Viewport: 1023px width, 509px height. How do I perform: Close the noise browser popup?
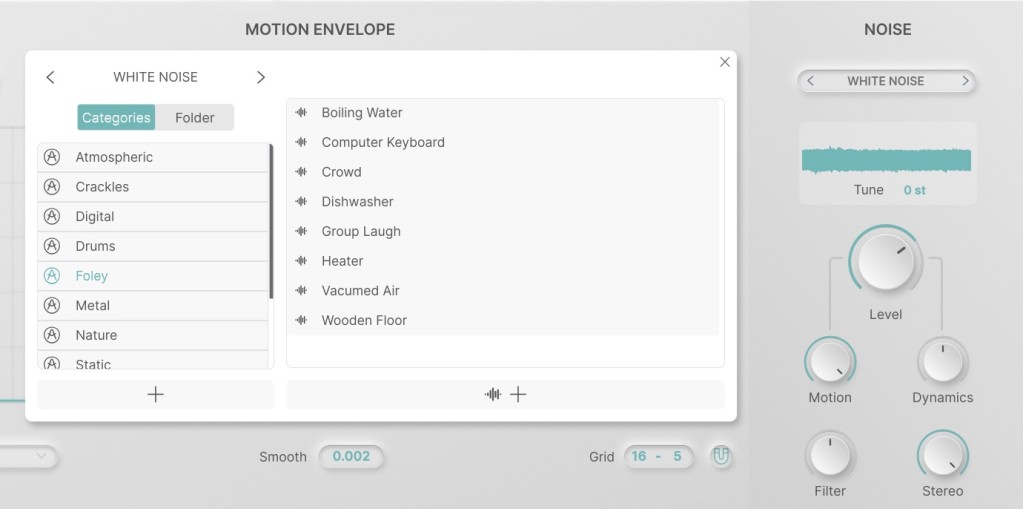point(725,62)
